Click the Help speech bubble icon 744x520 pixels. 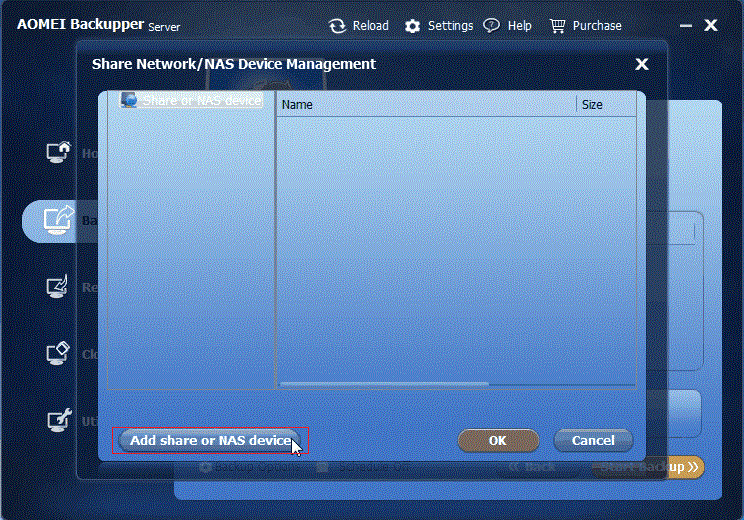[x=491, y=26]
